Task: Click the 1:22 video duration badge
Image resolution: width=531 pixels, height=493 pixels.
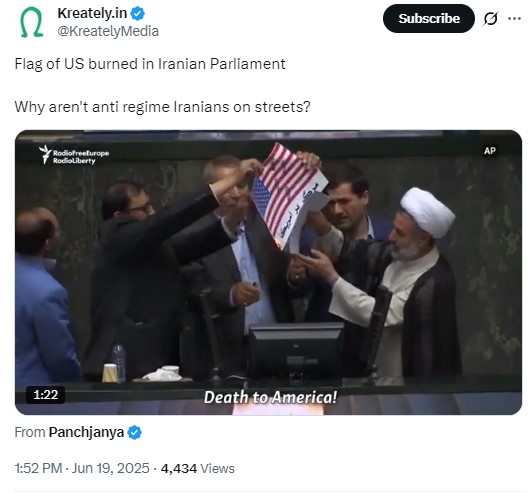Action: coord(45,395)
